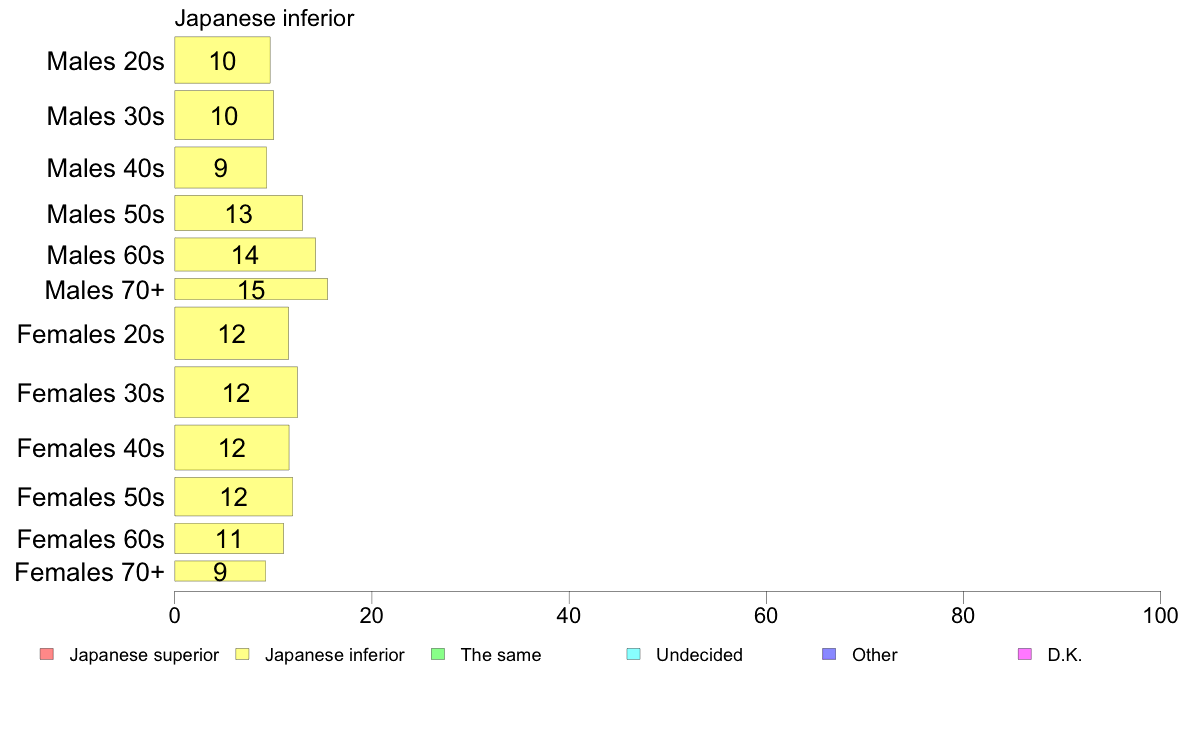Click the Females 20s row label
The height and width of the screenshot is (736, 1188).
[x=90, y=334]
